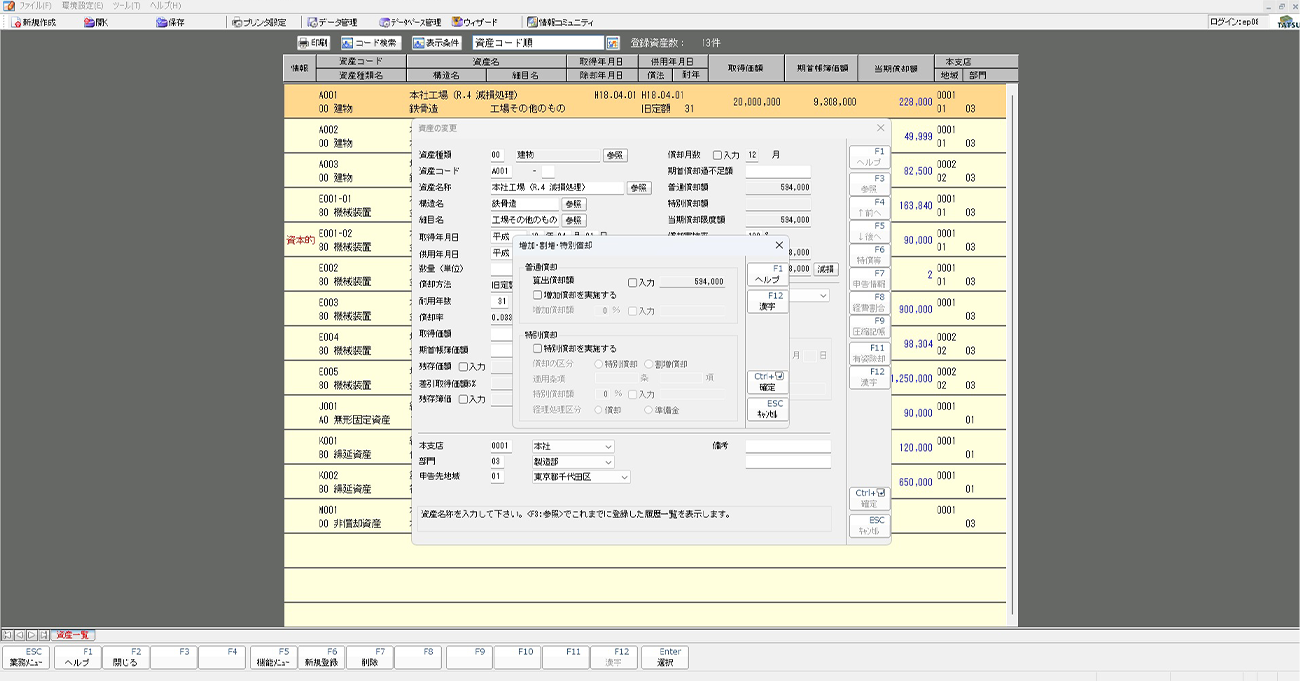Tick the 入力 checkbox beside 算出償却額

633,283
